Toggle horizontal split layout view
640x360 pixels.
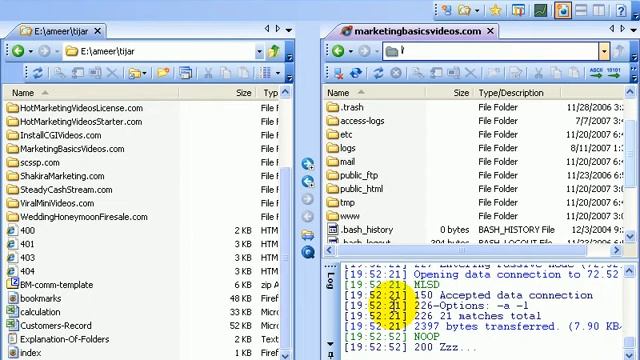click(x=581, y=10)
